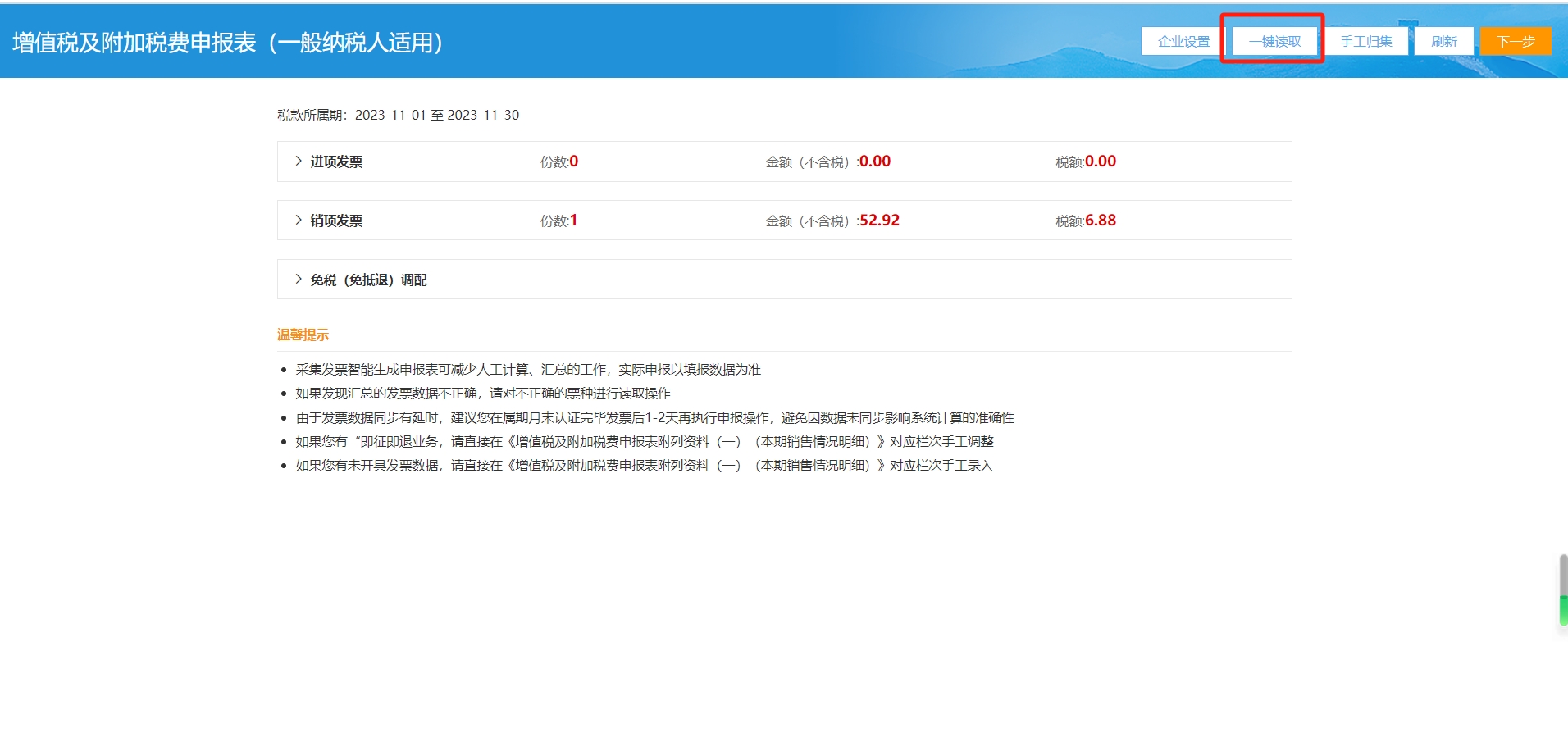
Task: Click the highlighted 一键读取 button
Action: pyautogui.click(x=1274, y=41)
